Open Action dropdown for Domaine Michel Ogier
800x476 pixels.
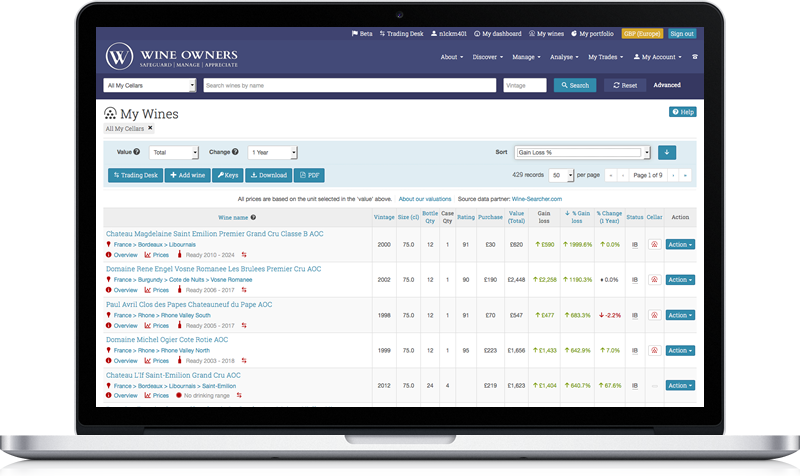(x=680, y=351)
